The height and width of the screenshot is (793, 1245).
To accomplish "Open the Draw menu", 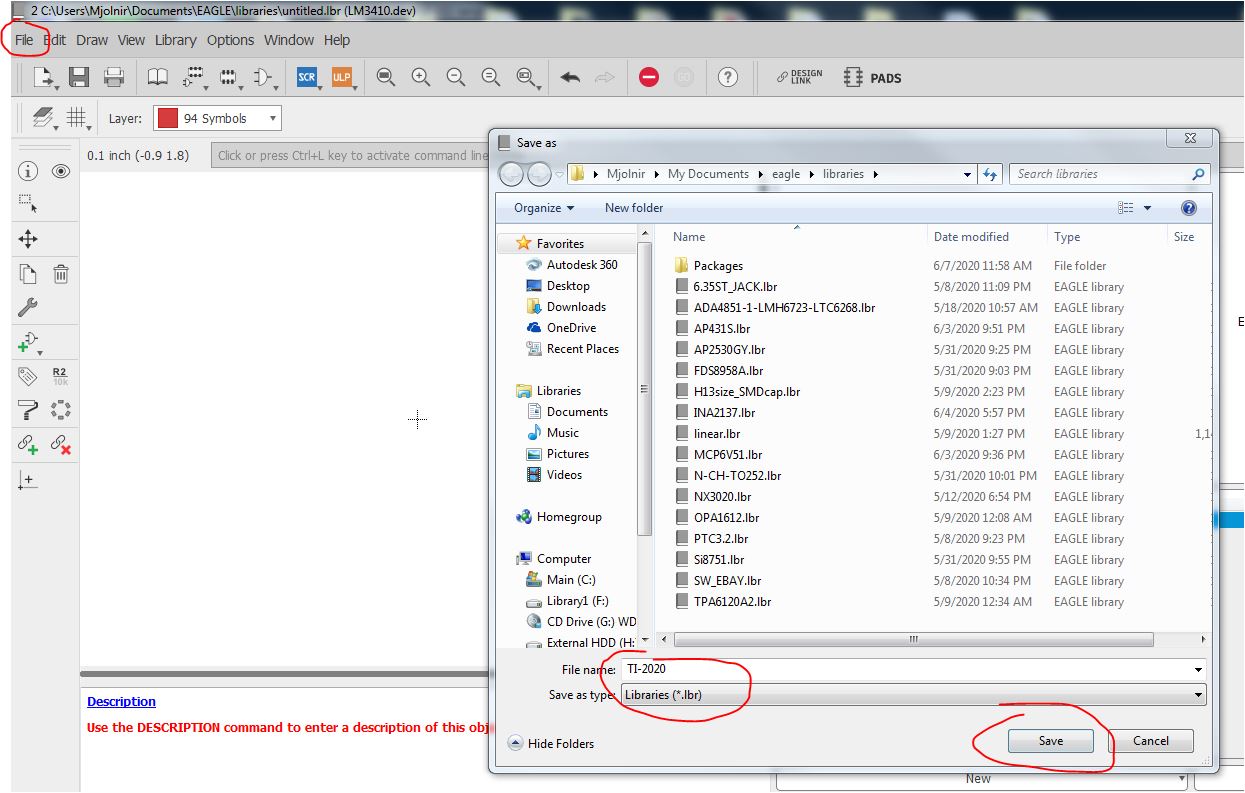I will click(91, 40).
